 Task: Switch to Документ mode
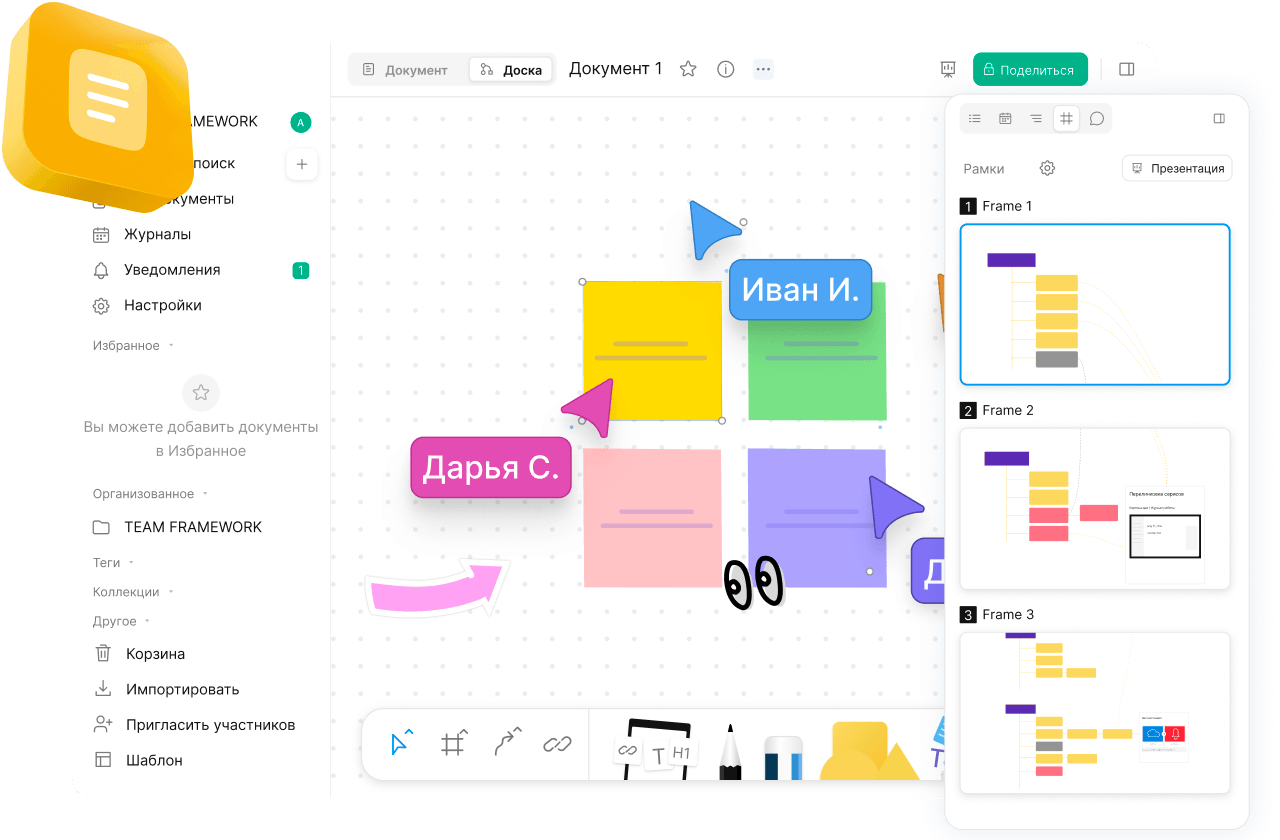tap(406, 70)
